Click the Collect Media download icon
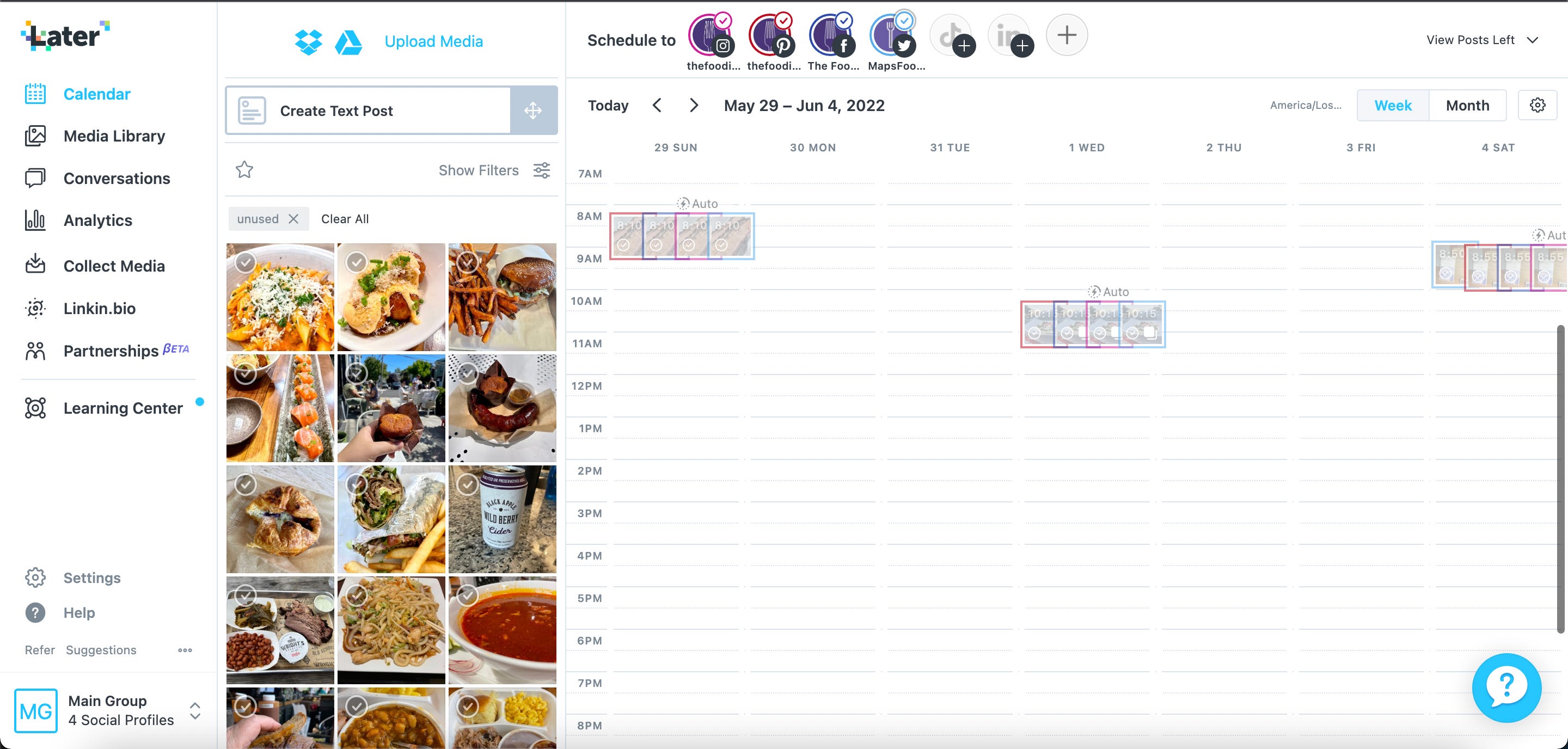Viewport: 1568px width, 749px height. coord(35,263)
